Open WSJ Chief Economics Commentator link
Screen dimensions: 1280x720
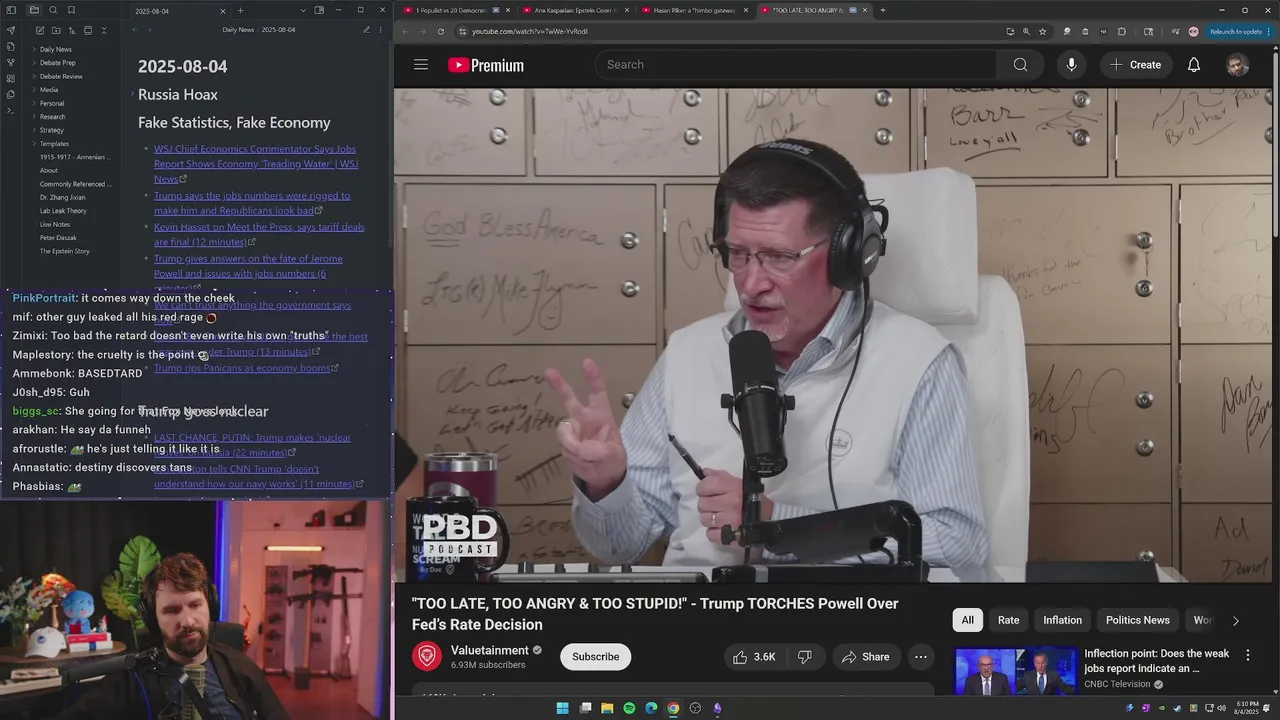[256, 164]
